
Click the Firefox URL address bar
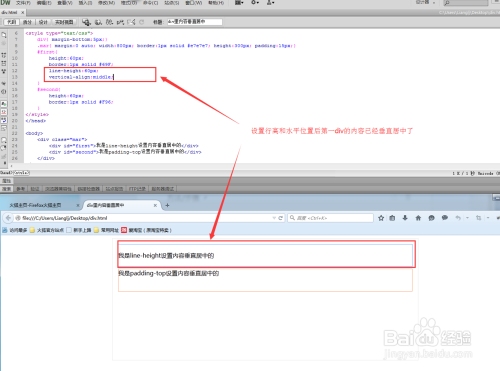[143, 218]
